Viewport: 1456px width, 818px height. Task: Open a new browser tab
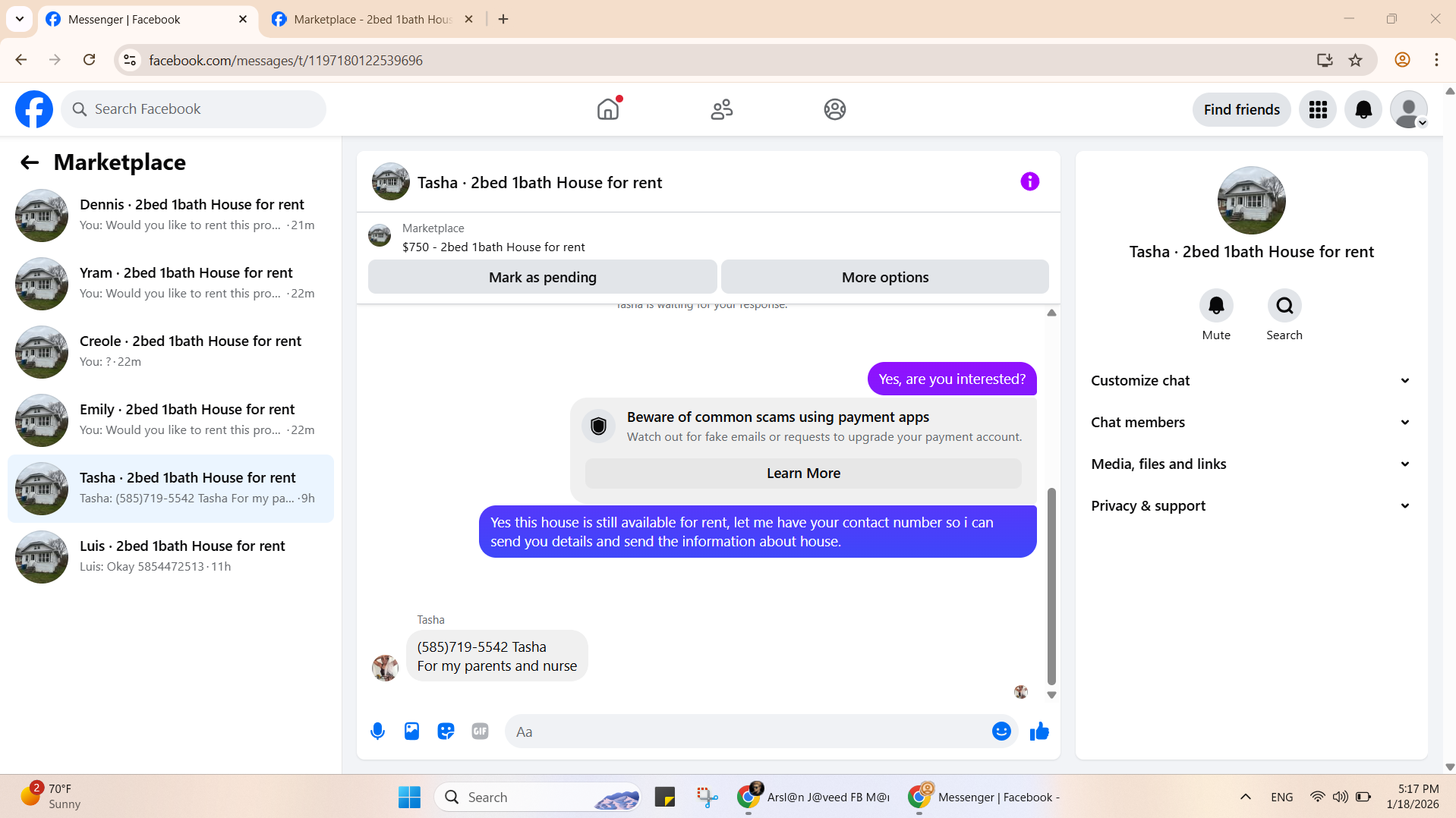click(x=503, y=20)
